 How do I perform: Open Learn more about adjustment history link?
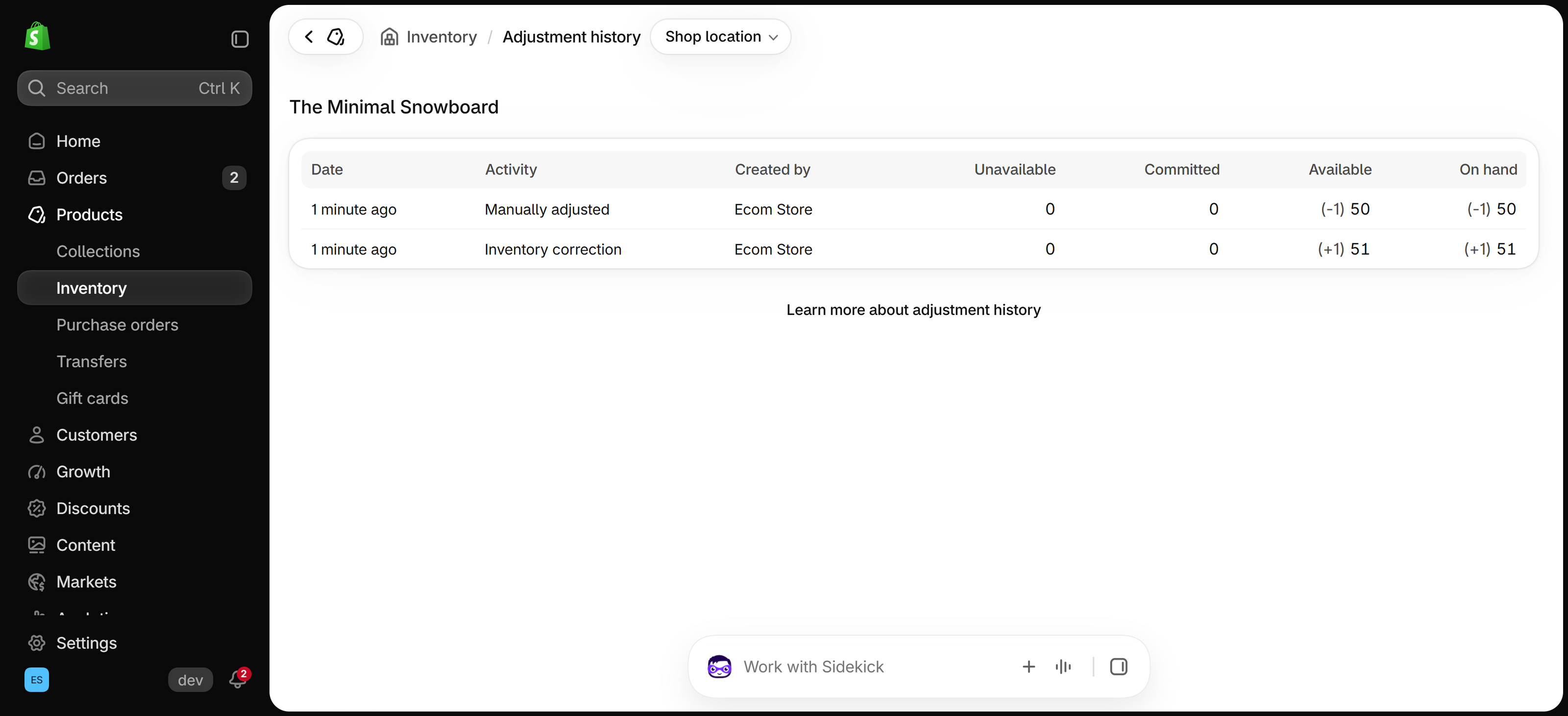point(913,310)
